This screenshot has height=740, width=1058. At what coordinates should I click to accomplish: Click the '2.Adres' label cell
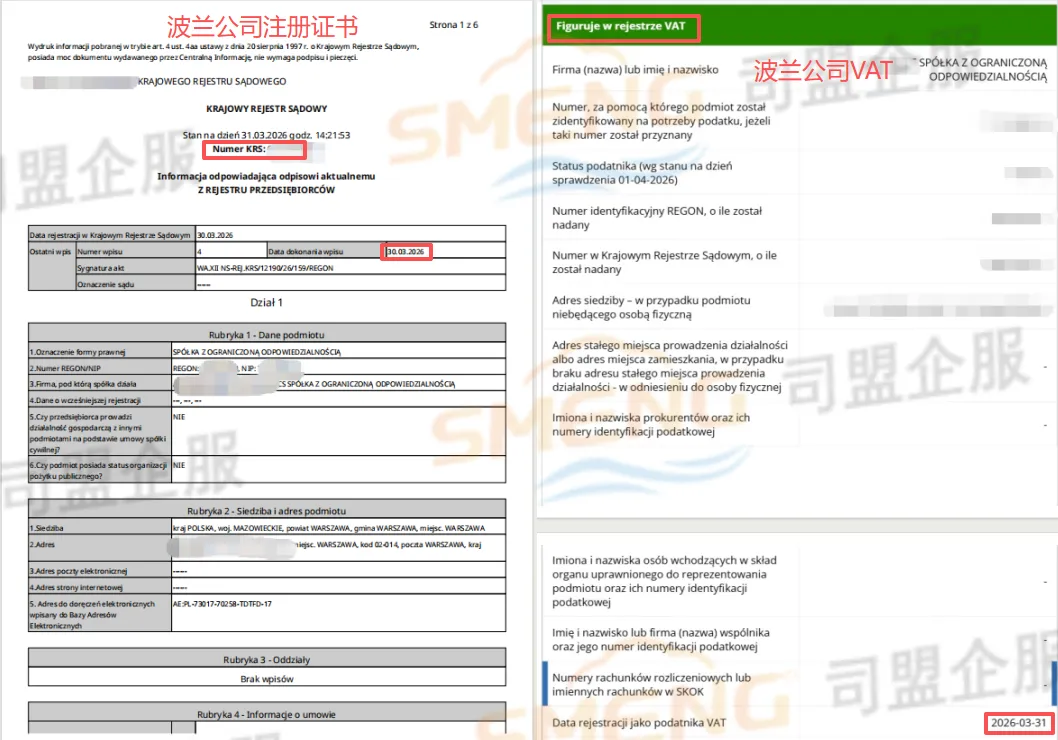click(100, 548)
